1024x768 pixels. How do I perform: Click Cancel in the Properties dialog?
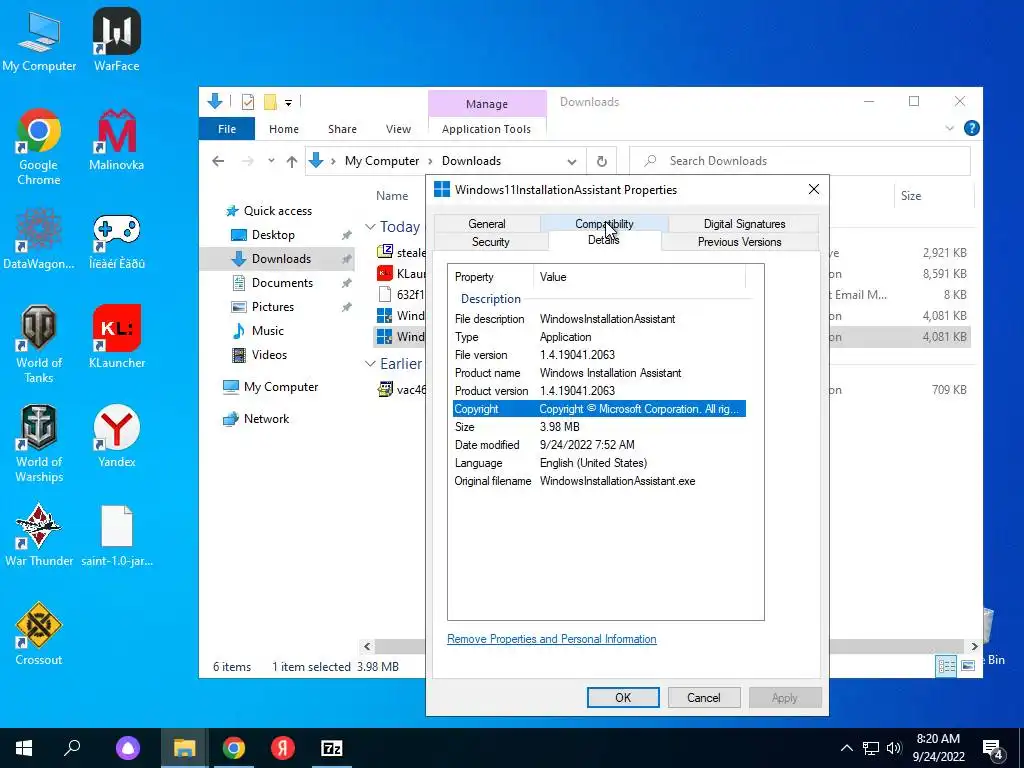point(703,697)
